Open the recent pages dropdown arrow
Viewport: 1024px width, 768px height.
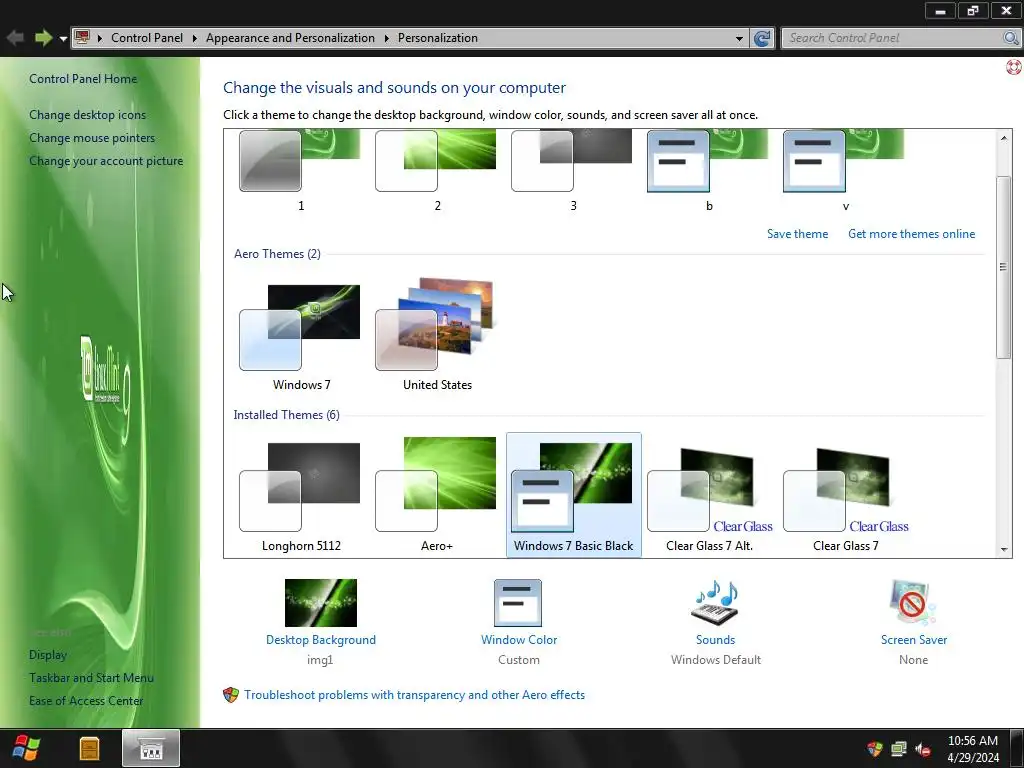[63, 39]
